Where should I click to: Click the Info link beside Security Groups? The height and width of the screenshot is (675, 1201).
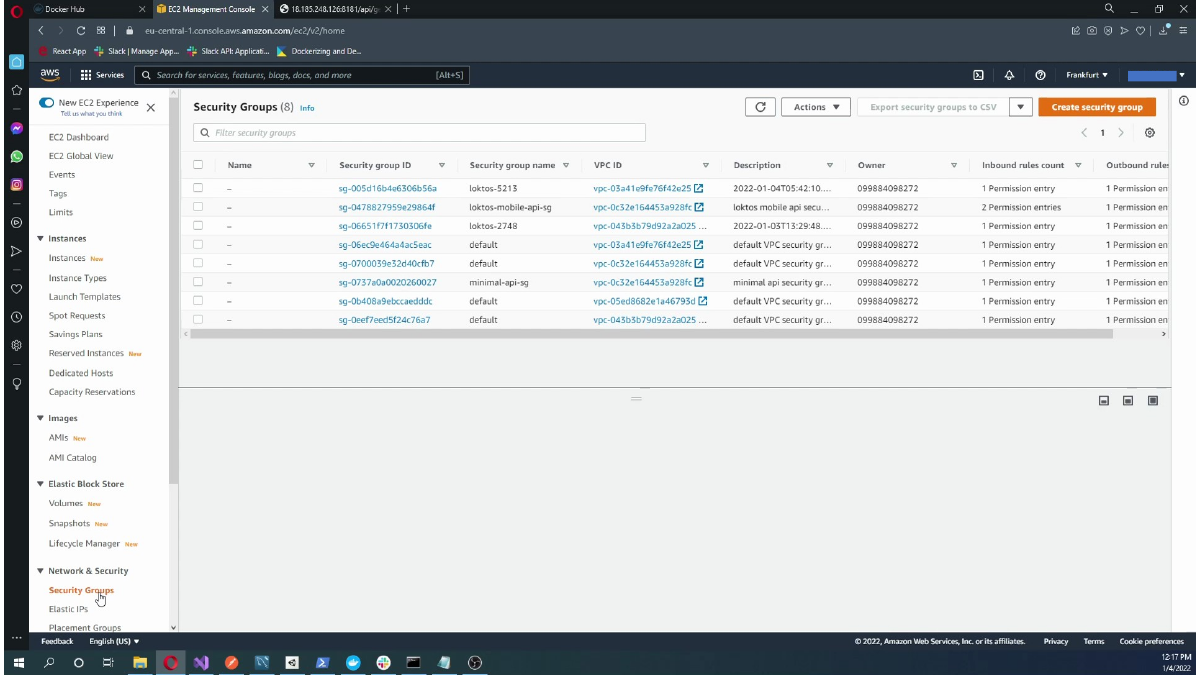click(307, 108)
